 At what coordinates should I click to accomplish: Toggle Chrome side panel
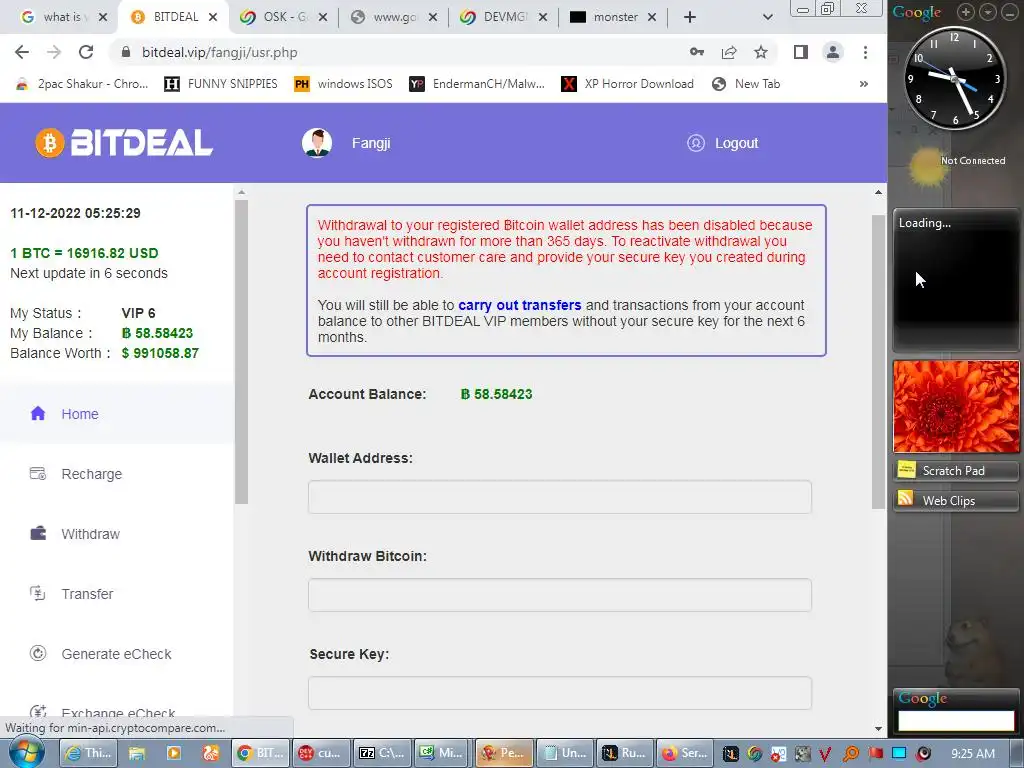click(801, 52)
